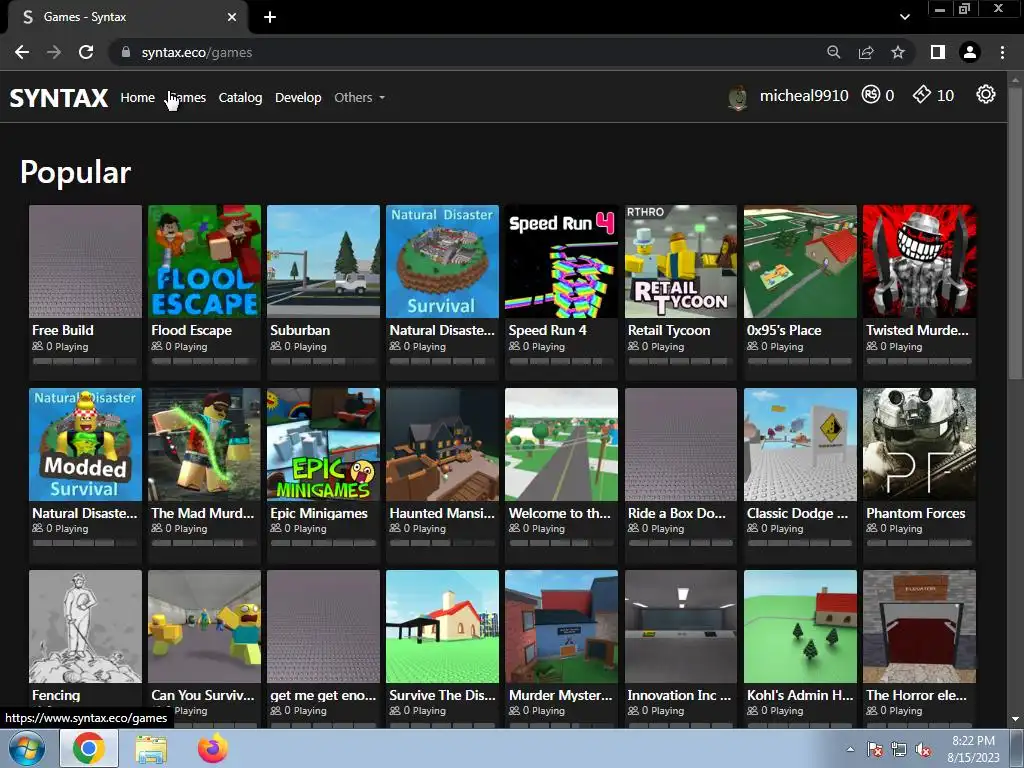
Task: Open the Fencing game thumbnail
Action: [86, 626]
